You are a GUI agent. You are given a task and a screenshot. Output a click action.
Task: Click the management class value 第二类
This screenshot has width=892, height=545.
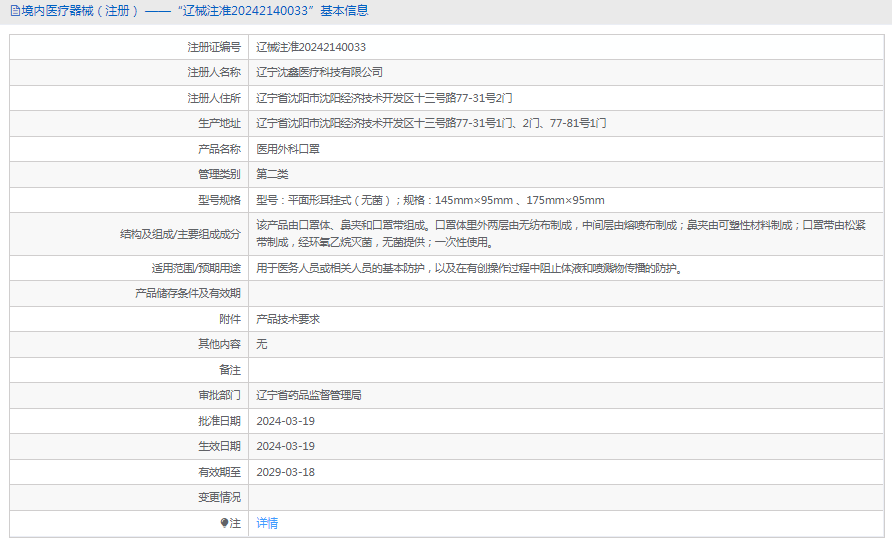click(x=272, y=174)
